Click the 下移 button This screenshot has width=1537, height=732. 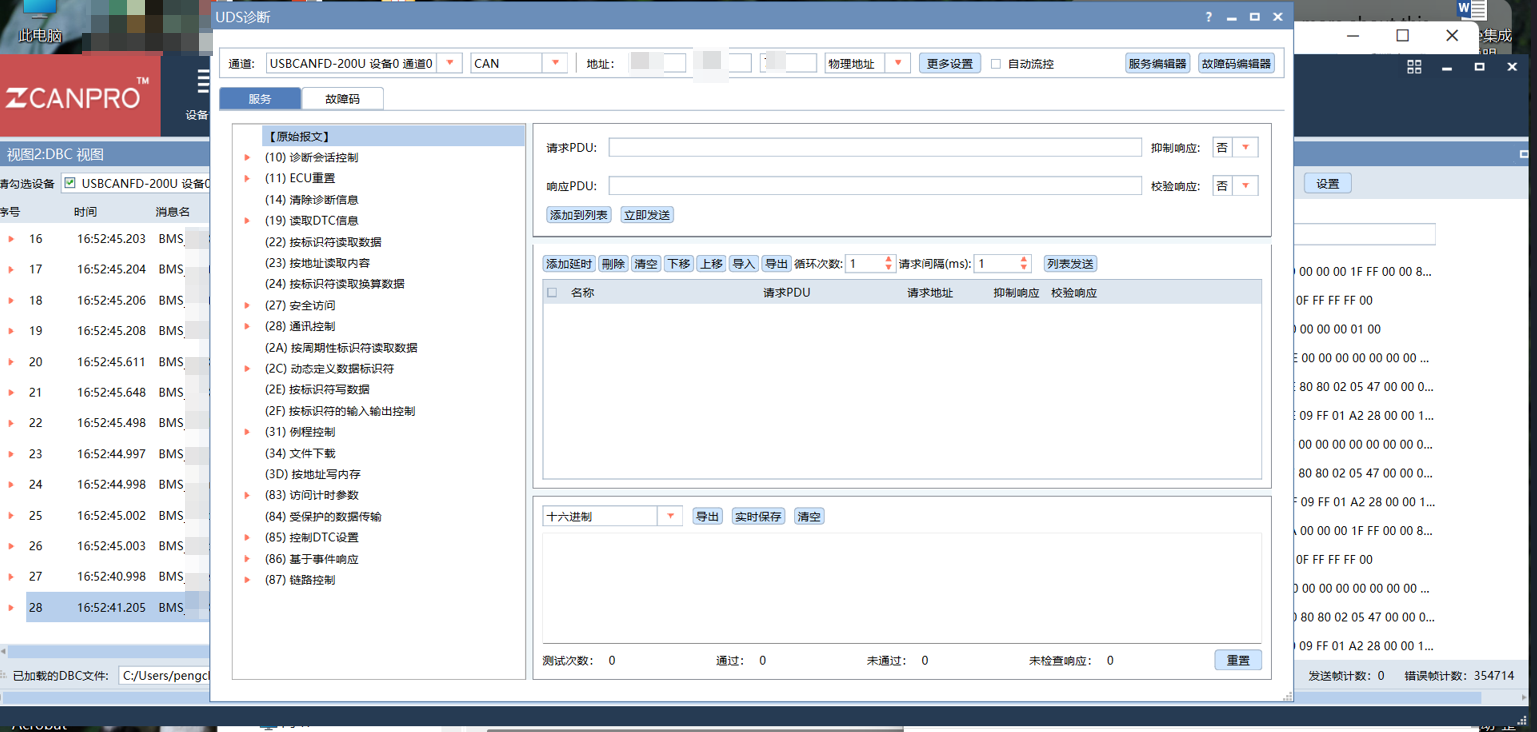pyautogui.click(x=678, y=264)
